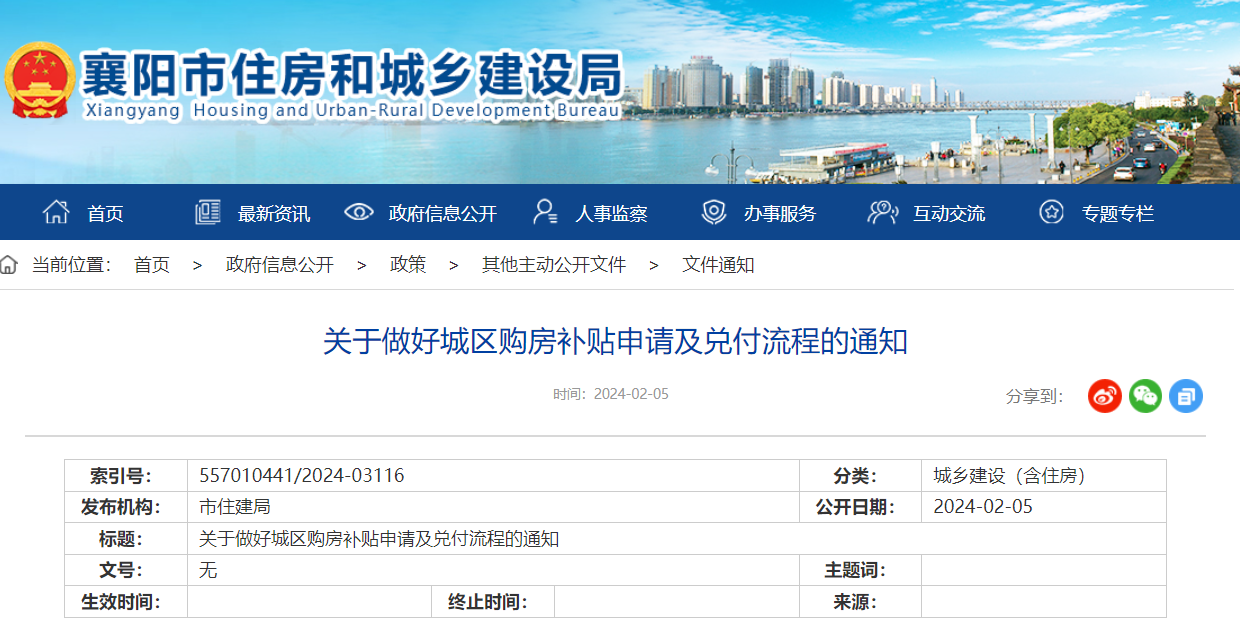Open the 最新资讯 menu item
1240x629 pixels.
coord(274,213)
